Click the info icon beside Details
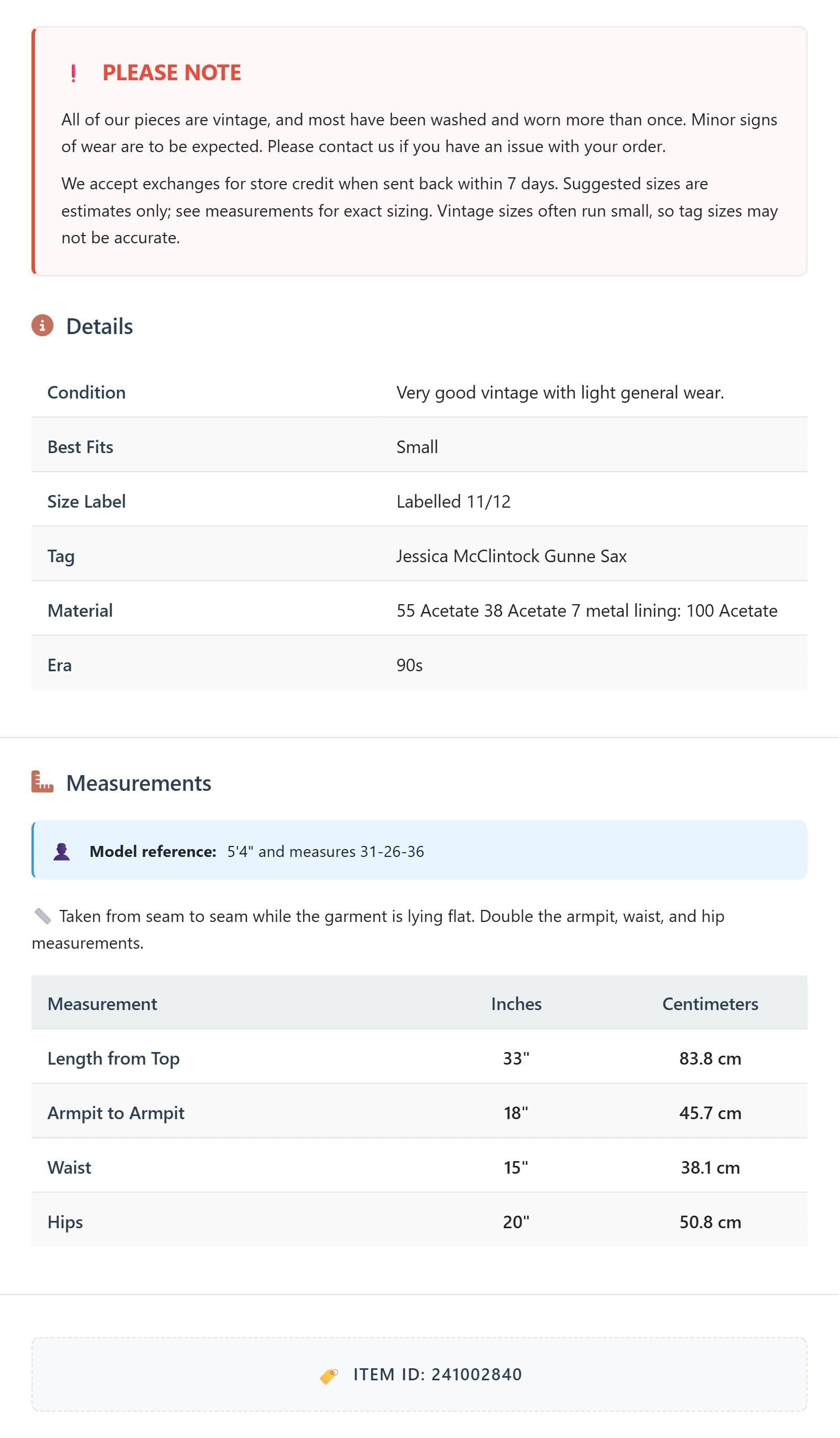The height and width of the screenshot is (1438, 840). click(x=42, y=326)
